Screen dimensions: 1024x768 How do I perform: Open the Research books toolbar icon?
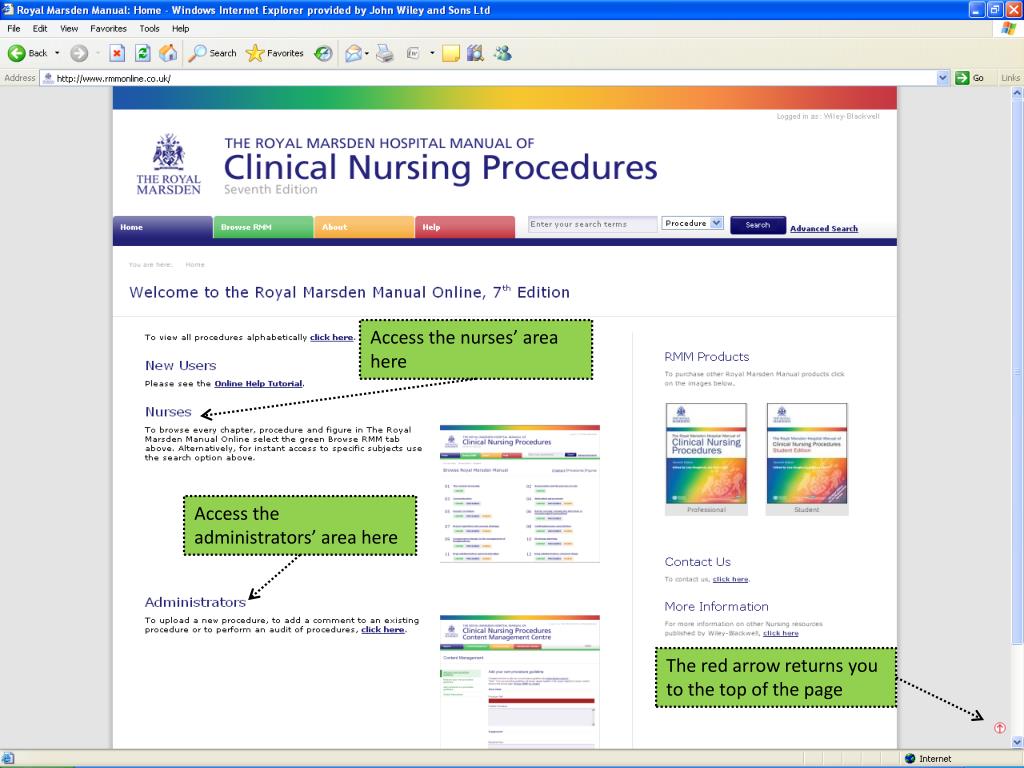pyautogui.click(x=475, y=53)
